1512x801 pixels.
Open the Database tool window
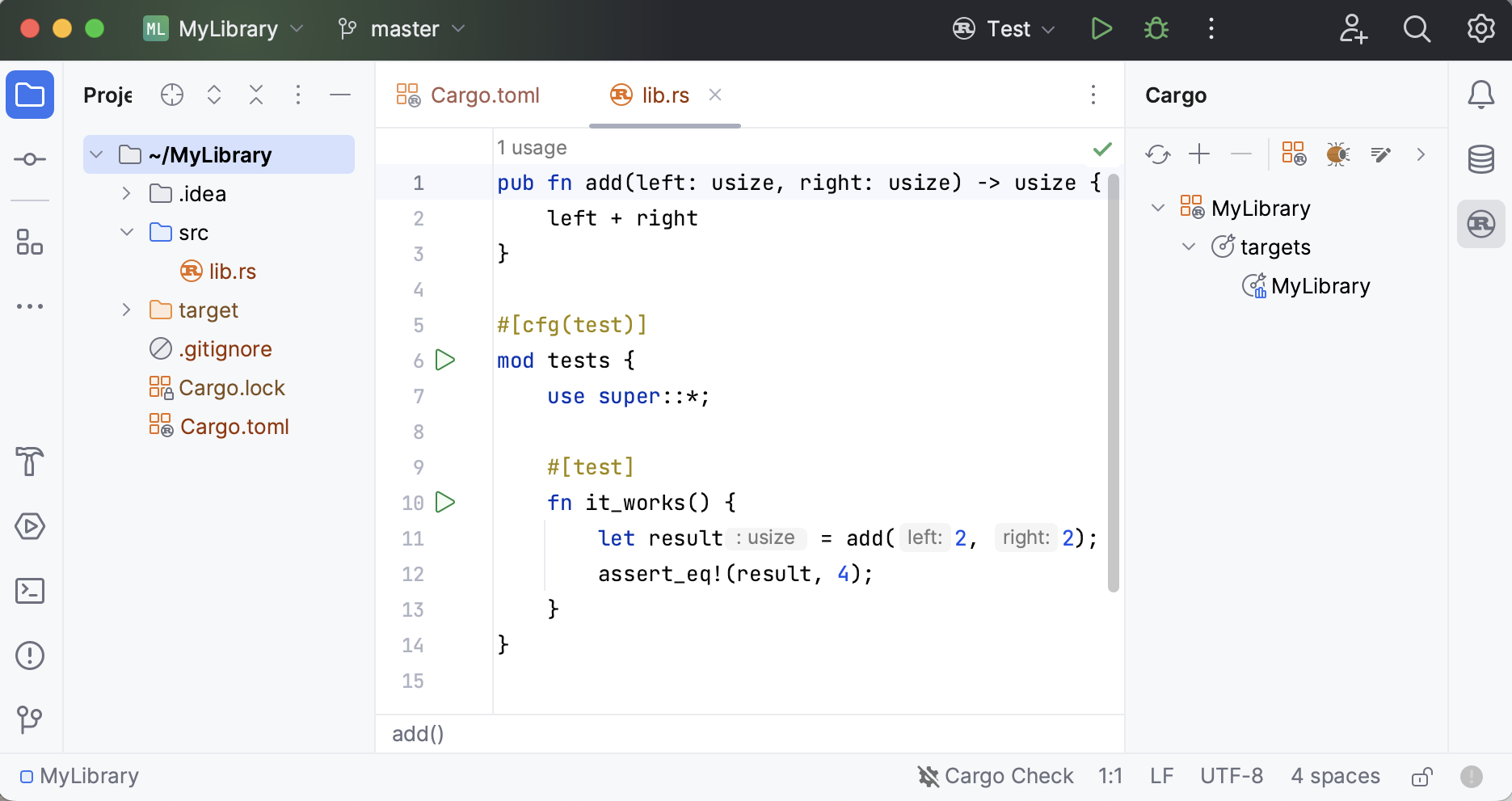[1480, 159]
